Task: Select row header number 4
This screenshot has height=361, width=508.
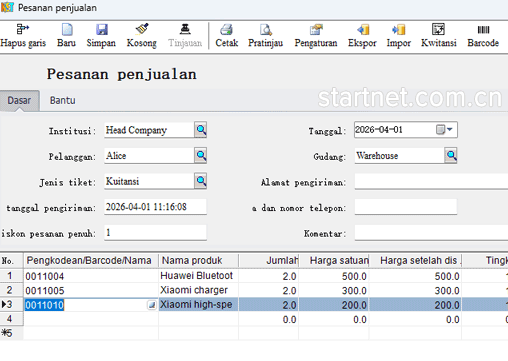Action: point(11,319)
